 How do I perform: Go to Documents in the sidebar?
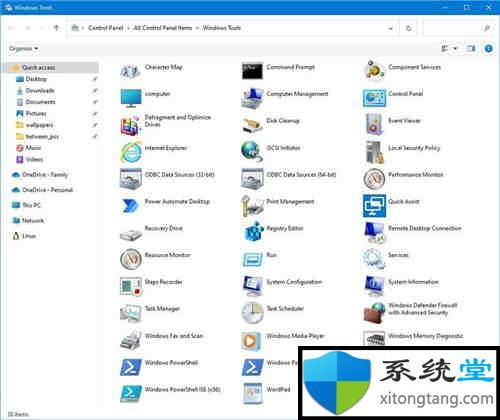40,102
